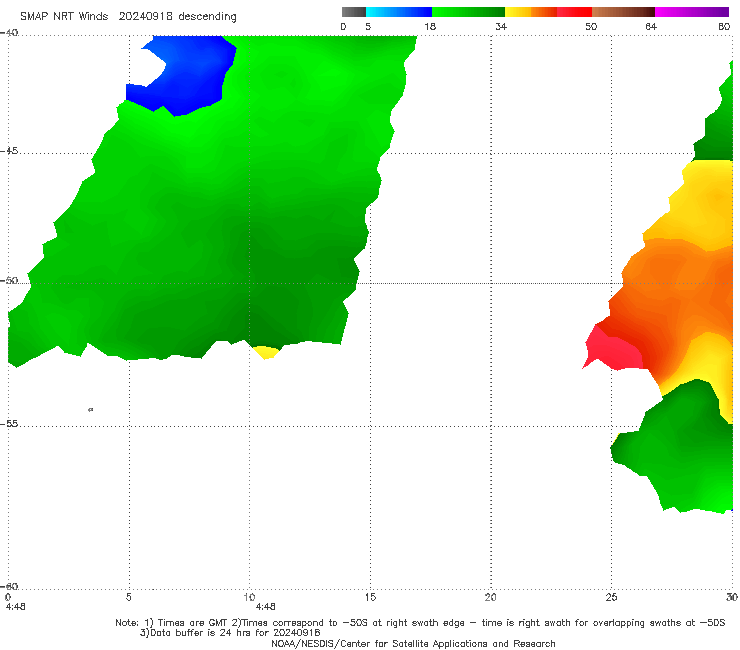
Task: Select the brown segment of the color bar
Action: click(623, 12)
